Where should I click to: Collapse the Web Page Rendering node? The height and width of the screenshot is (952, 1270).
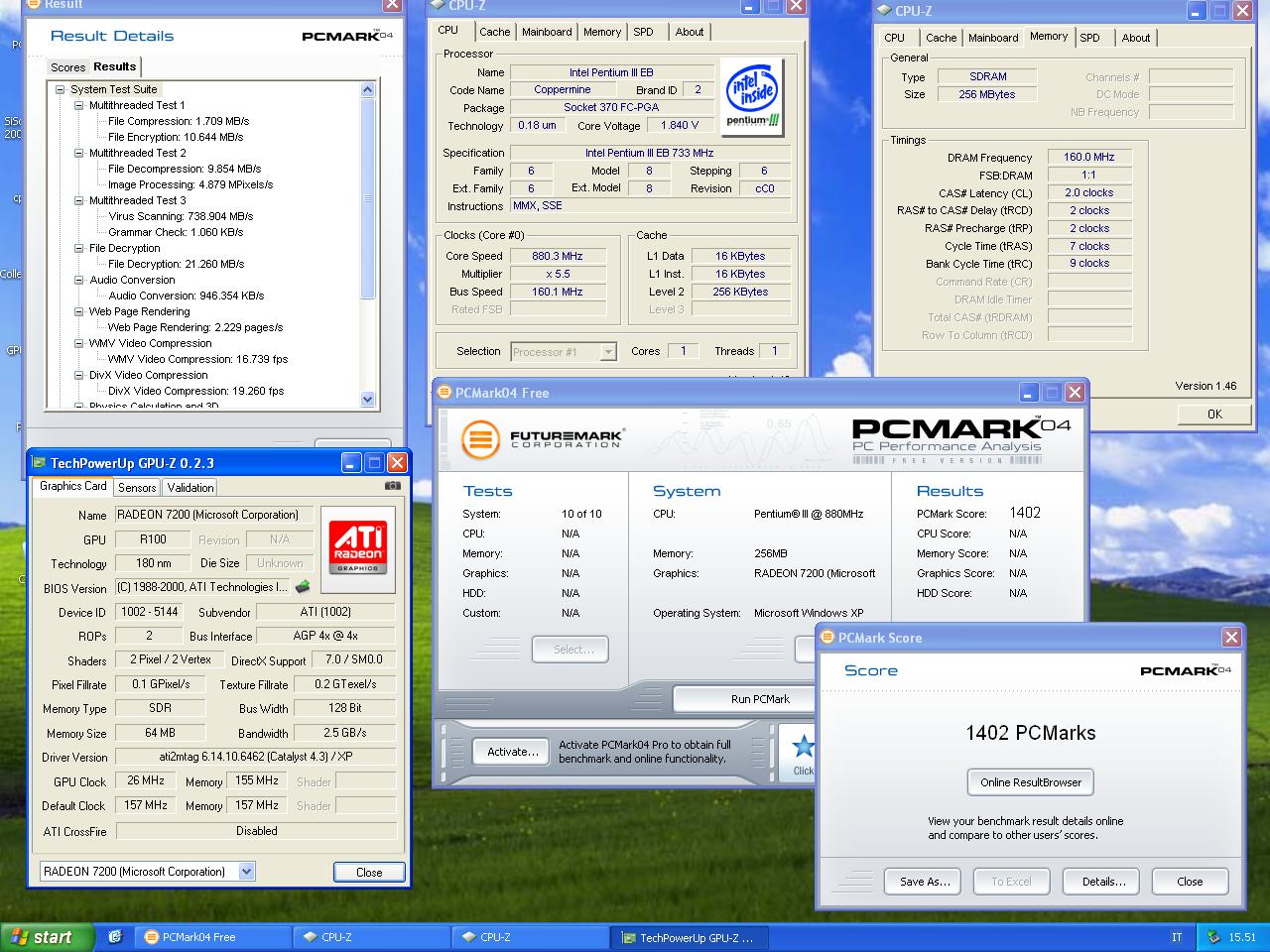(79, 311)
